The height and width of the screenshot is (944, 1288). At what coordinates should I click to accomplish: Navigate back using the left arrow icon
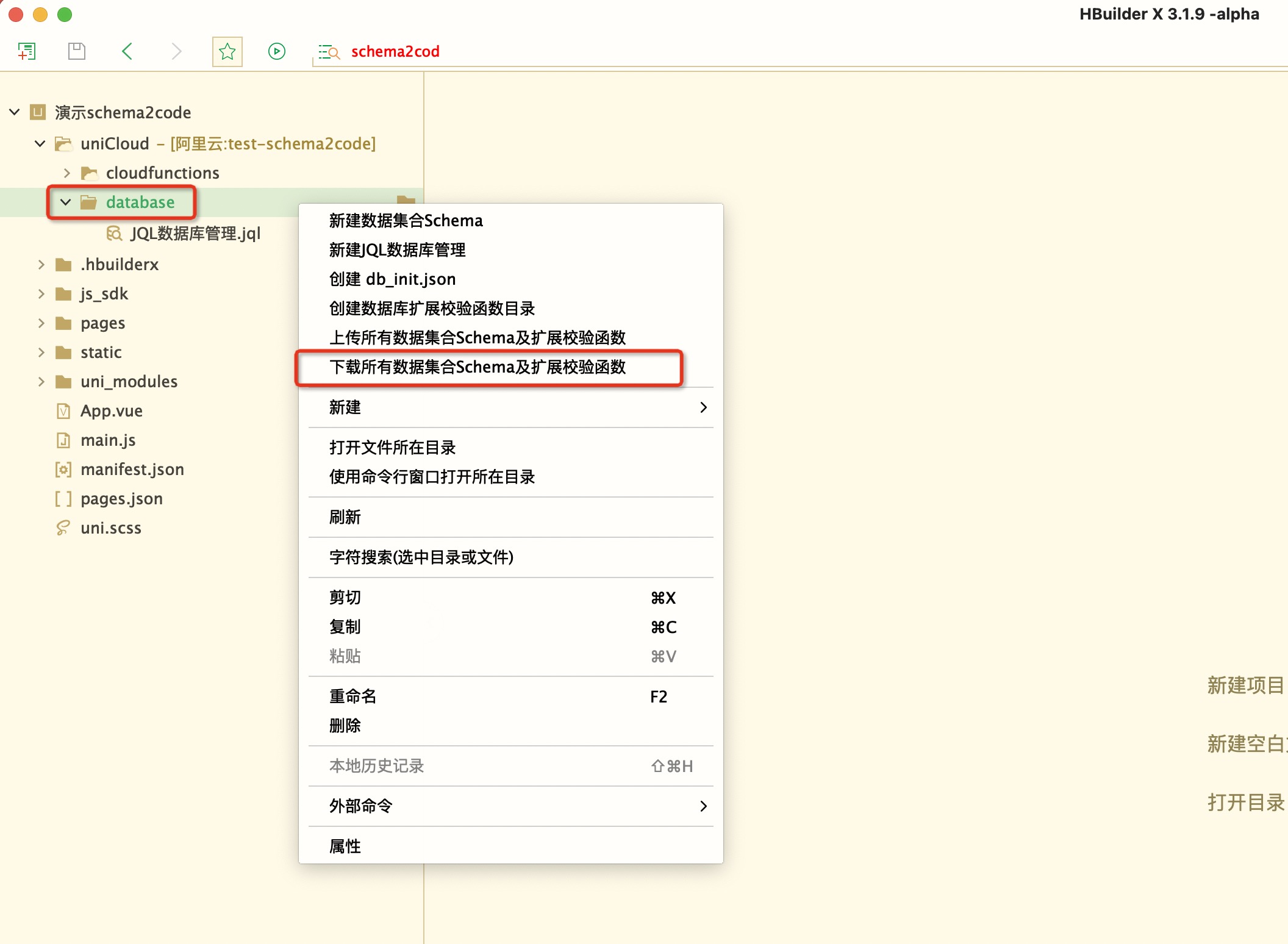127,51
